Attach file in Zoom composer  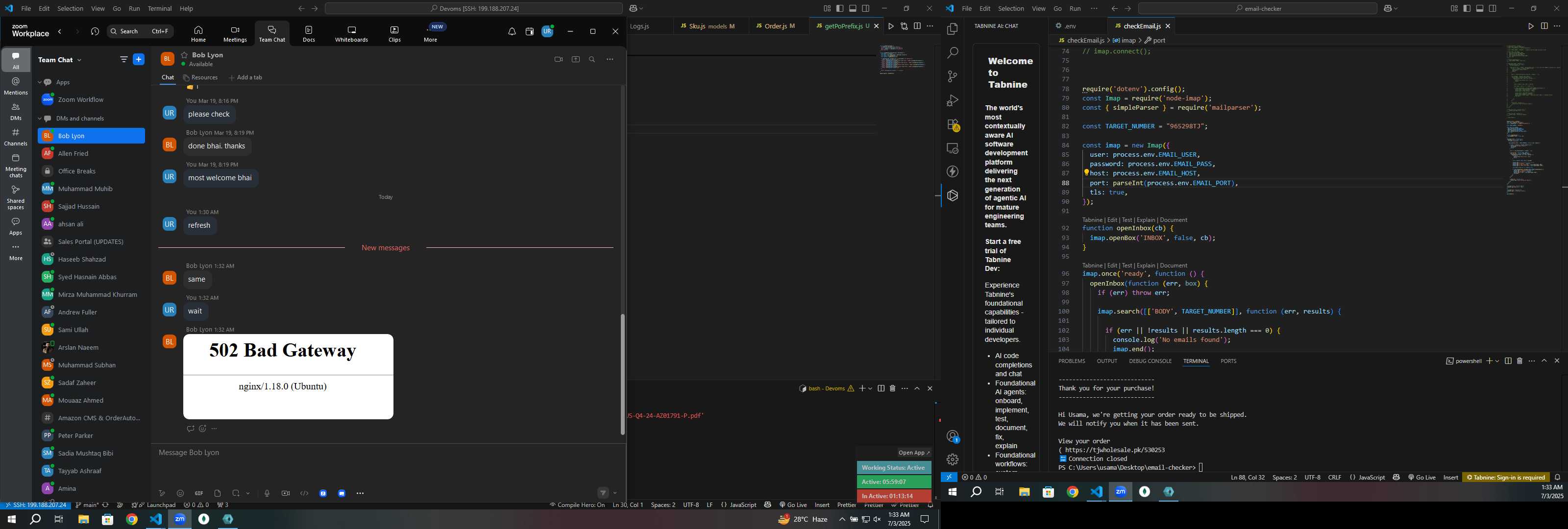[x=217, y=494]
